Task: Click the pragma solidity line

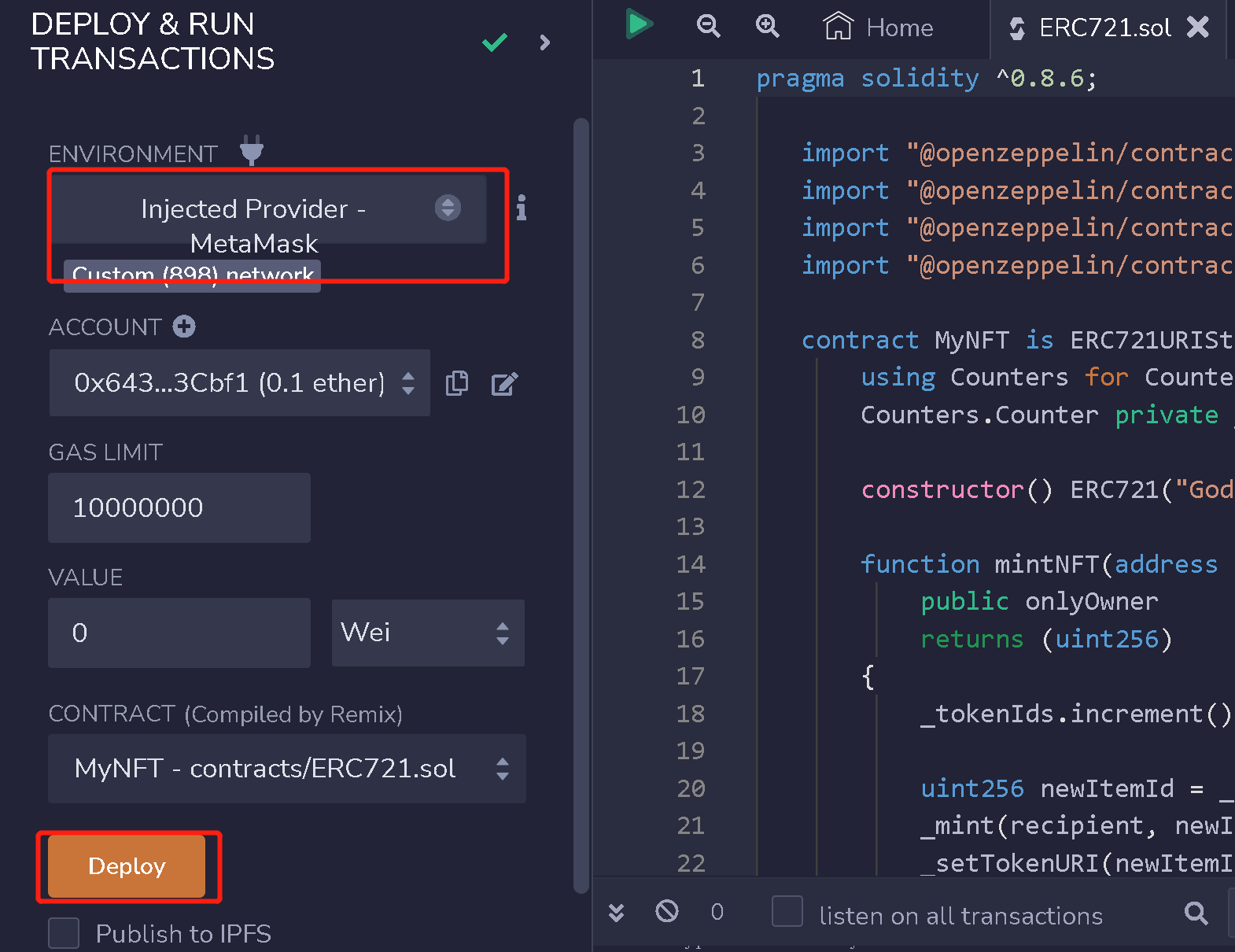Action: [926, 78]
